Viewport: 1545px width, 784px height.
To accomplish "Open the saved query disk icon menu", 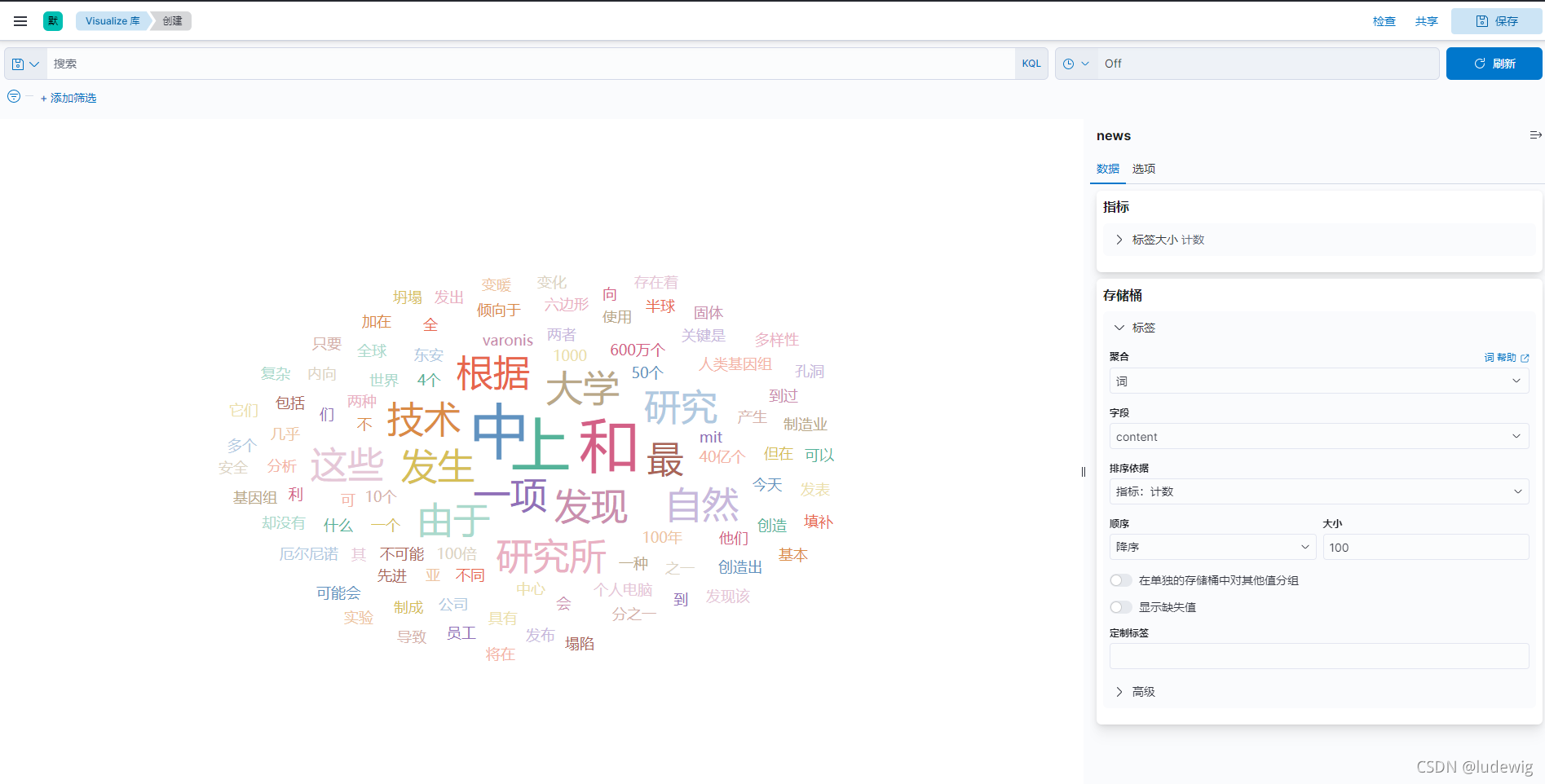I will (25, 64).
